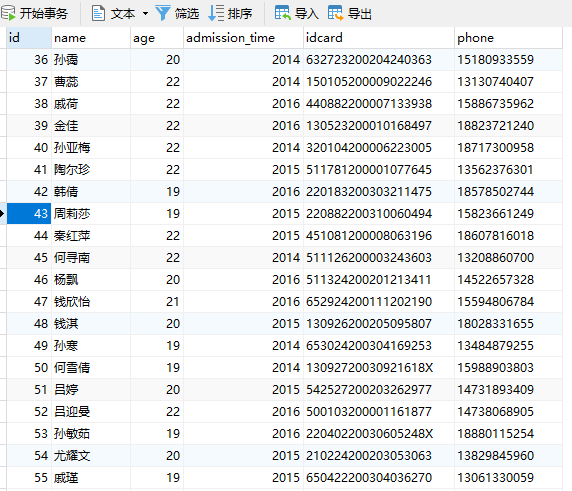Screen dimensions: 572x491
Task: Click the Import (导入) table icon
Action: pos(282,13)
